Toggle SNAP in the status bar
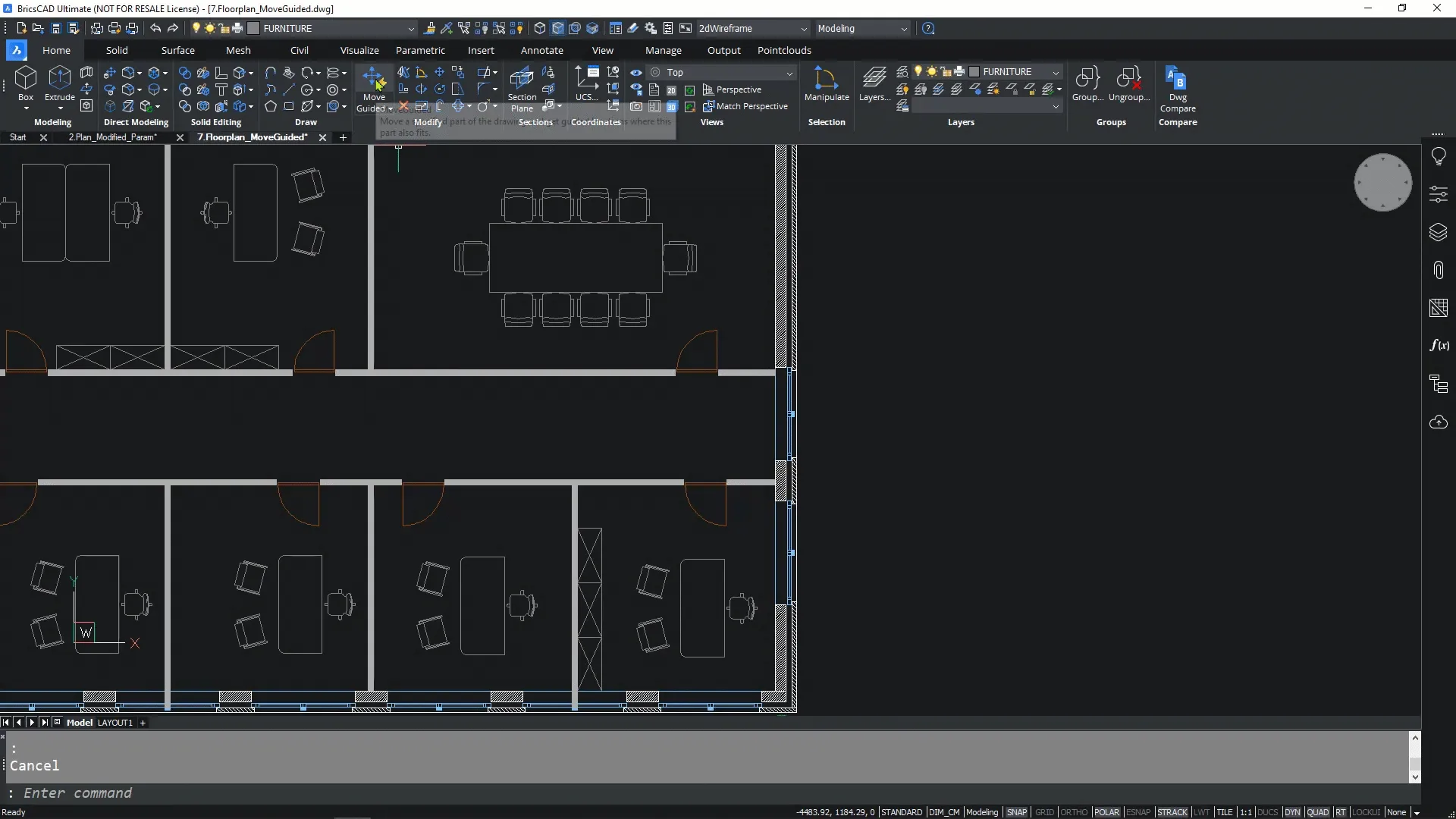Image resolution: width=1456 pixels, height=819 pixels. pos(1016,812)
